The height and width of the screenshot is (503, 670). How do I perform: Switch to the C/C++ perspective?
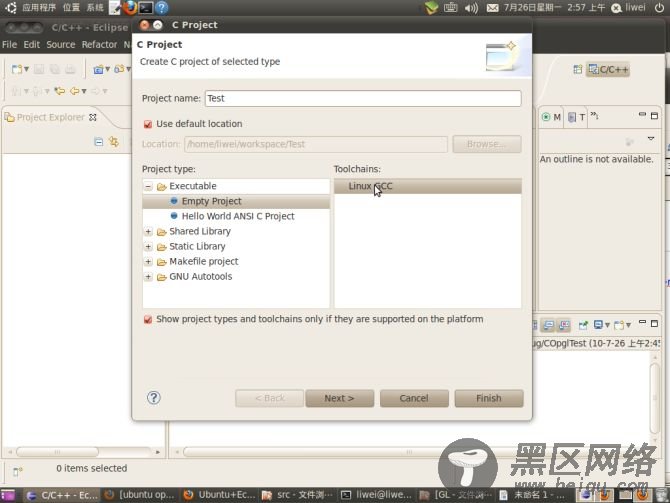tap(608, 69)
